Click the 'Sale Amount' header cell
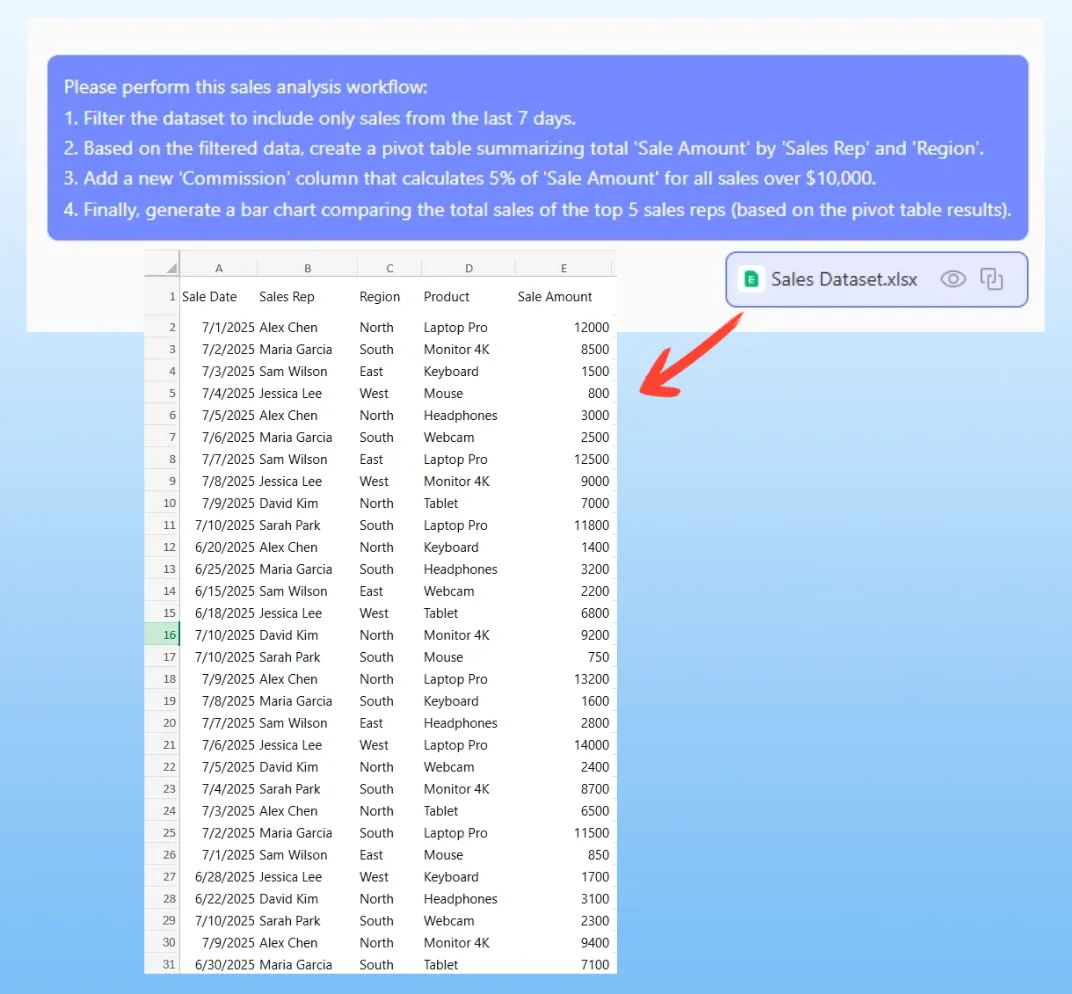This screenshot has height=994, width=1072. coord(555,297)
